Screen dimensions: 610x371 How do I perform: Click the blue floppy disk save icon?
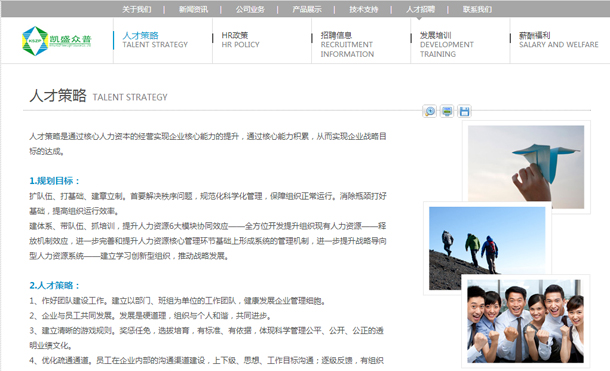click(x=465, y=111)
